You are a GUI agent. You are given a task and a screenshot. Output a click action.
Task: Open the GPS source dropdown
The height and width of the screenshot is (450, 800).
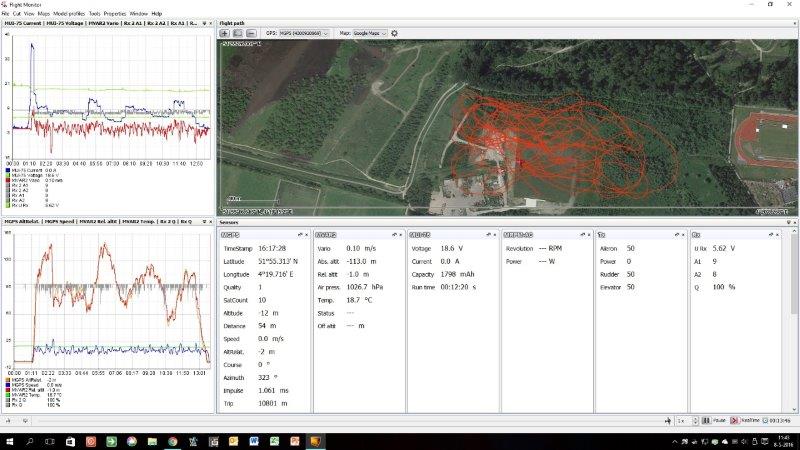(x=304, y=33)
